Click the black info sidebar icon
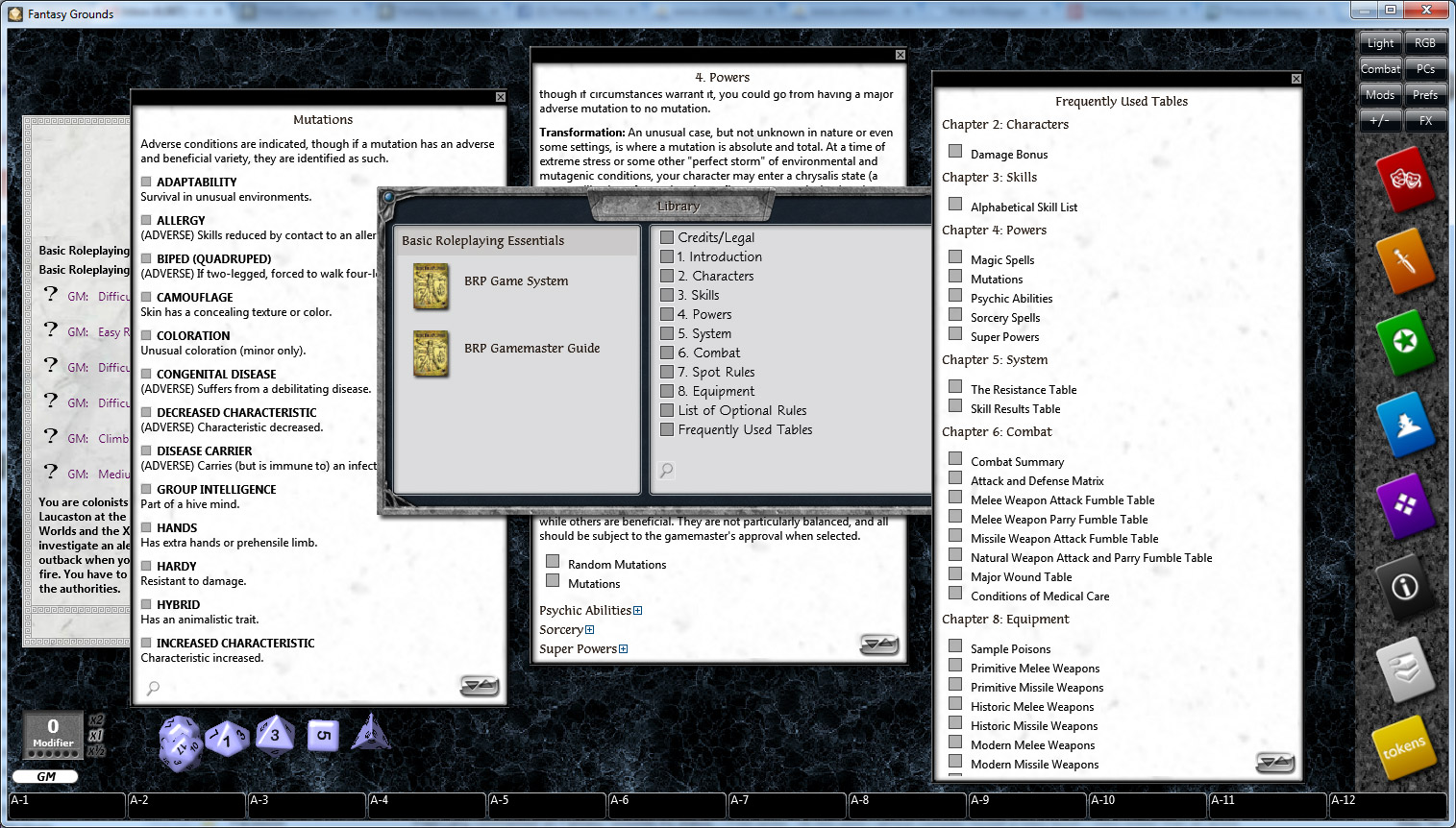Screen dimensions: 1456x828 coord(1405,589)
